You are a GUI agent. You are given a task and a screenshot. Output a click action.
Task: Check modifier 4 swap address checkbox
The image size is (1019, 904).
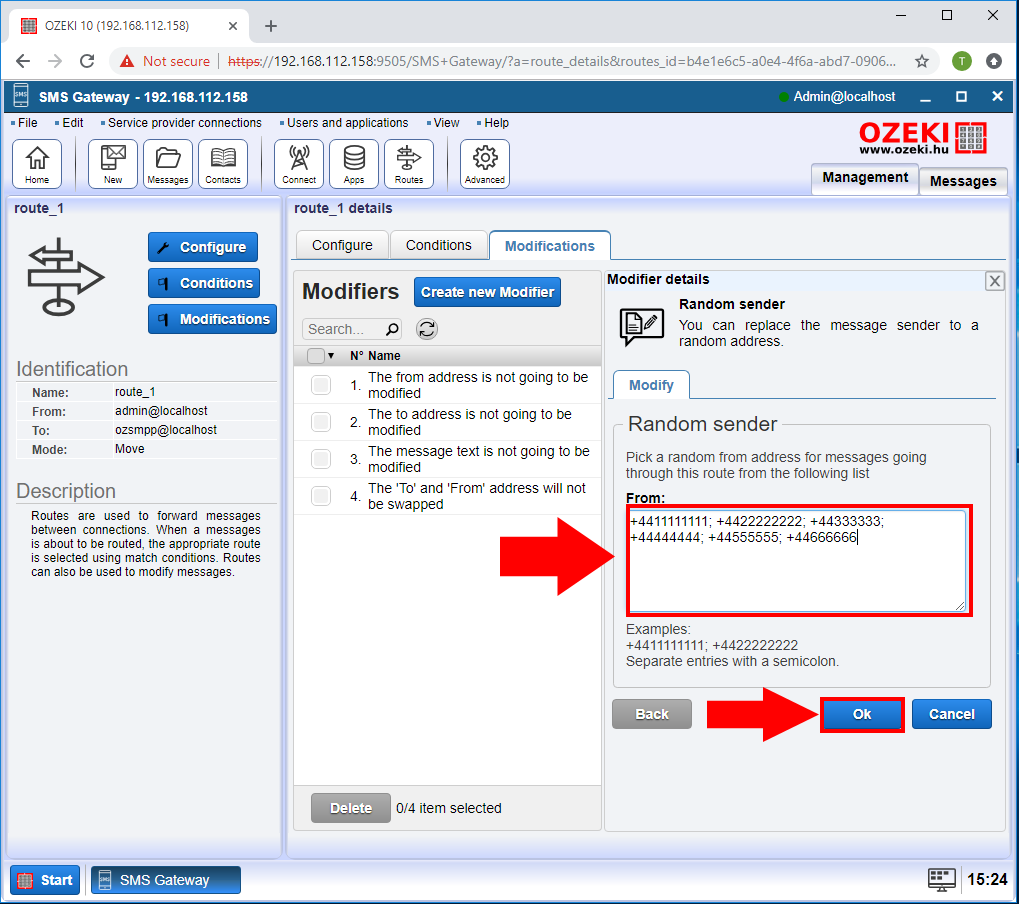320,496
